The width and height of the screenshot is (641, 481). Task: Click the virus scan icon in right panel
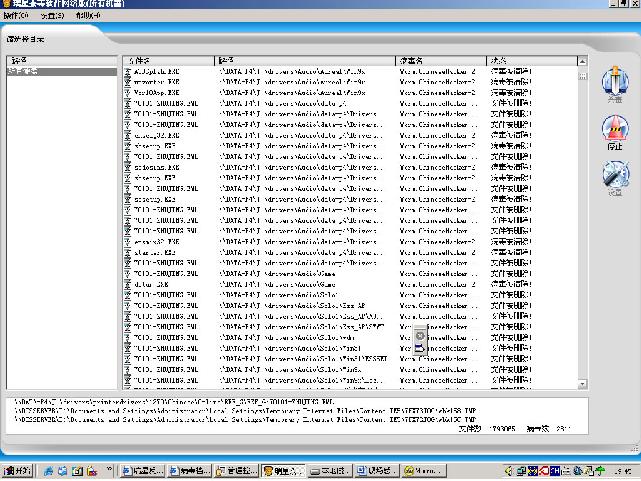tap(614, 82)
